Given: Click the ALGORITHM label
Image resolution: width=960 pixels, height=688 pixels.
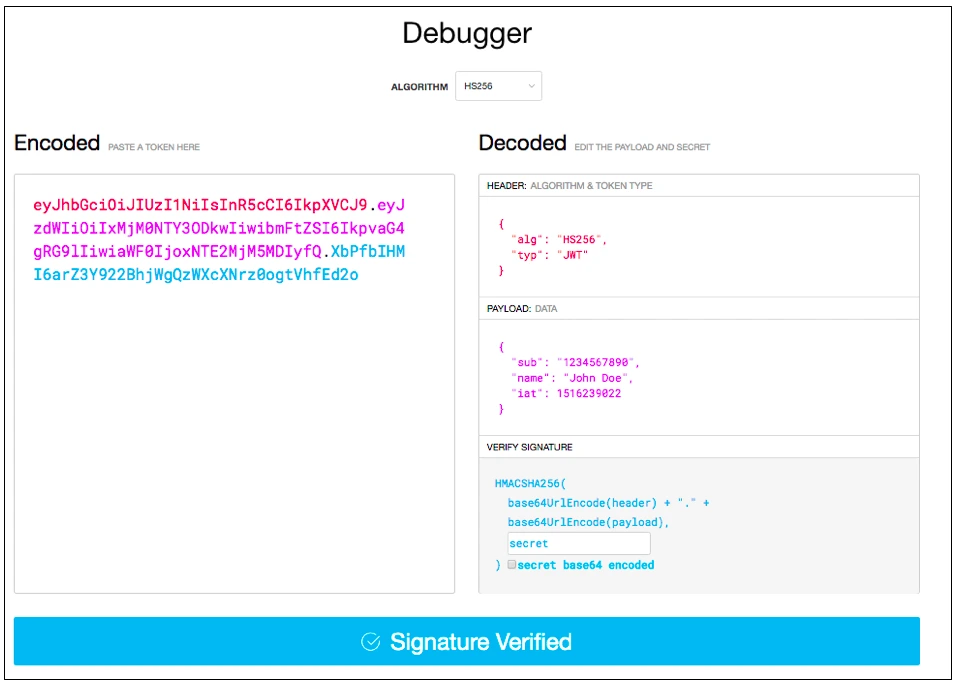Looking at the screenshot, I should click(x=419, y=87).
